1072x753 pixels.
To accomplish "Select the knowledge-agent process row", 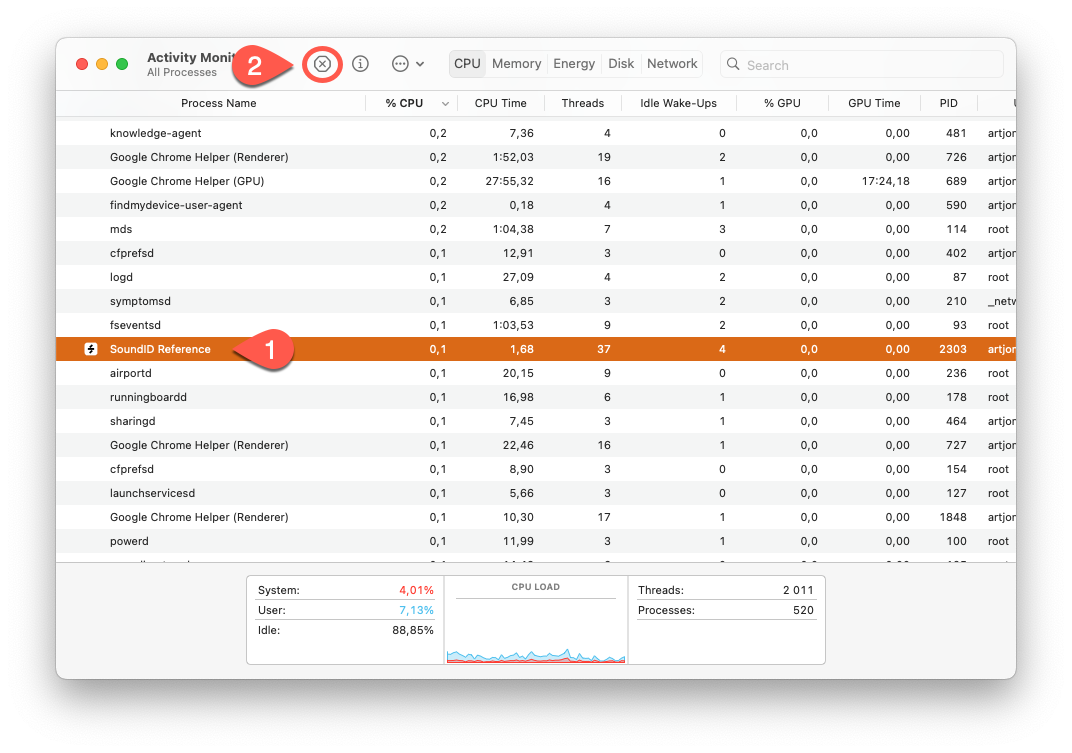I will pos(536,133).
